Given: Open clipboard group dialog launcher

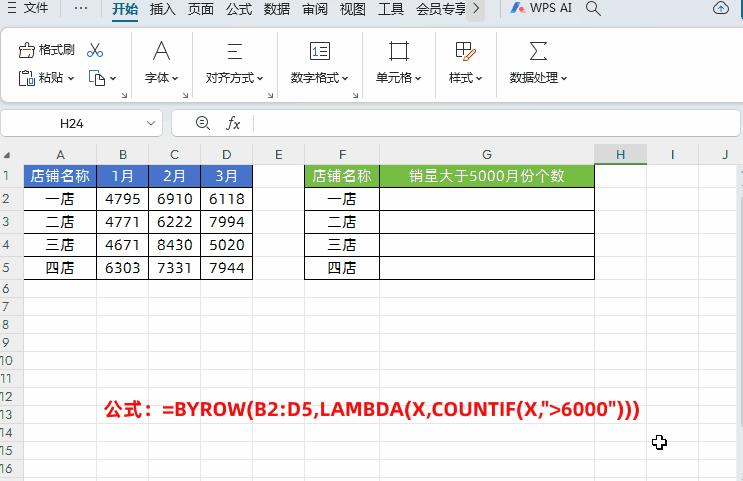Looking at the screenshot, I should 125,95.
